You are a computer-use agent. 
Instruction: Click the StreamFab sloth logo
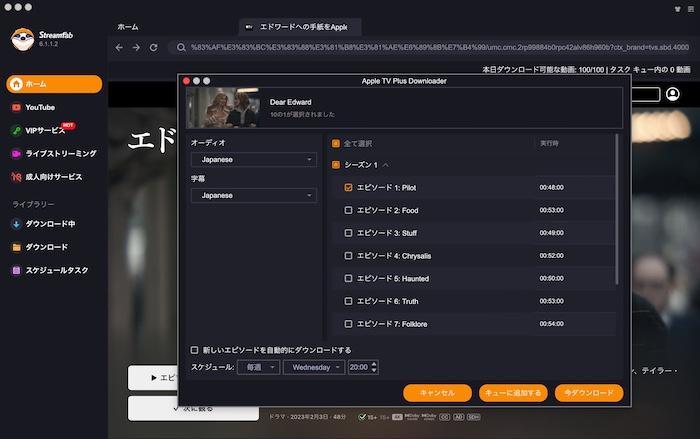(22, 39)
